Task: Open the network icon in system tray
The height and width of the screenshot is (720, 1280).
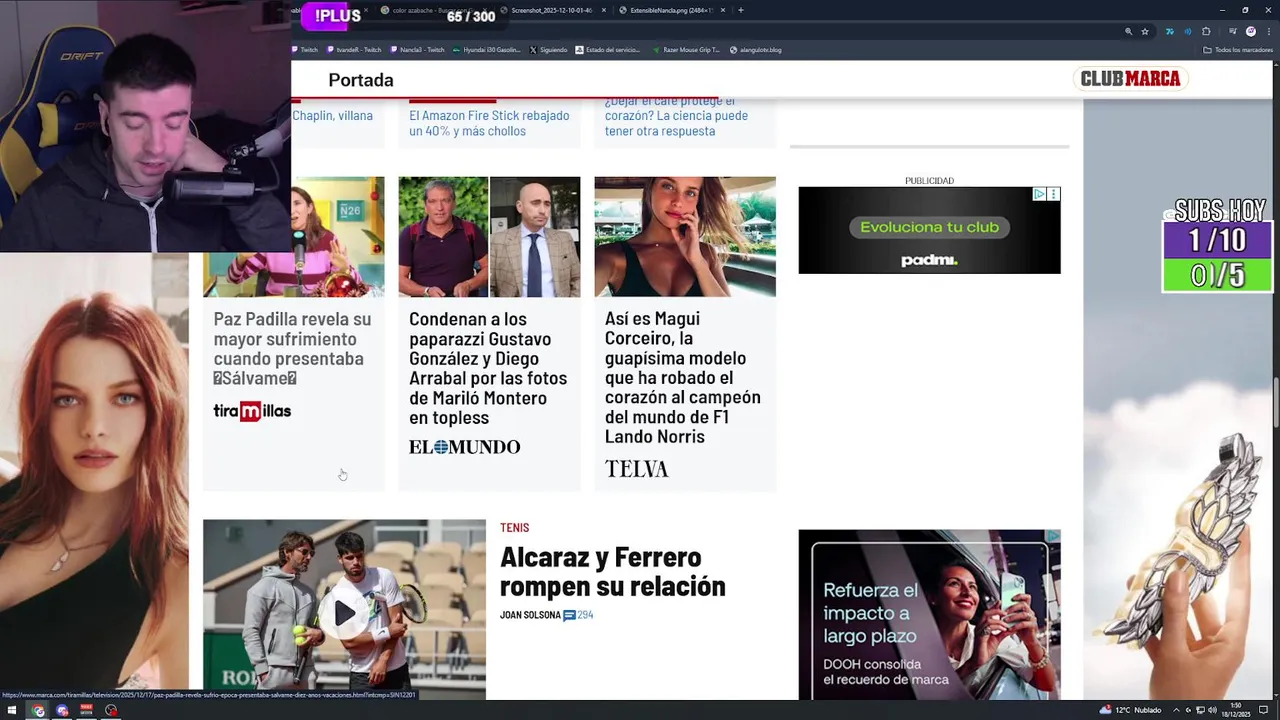Action: pyautogui.click(x=1200, y=710)
